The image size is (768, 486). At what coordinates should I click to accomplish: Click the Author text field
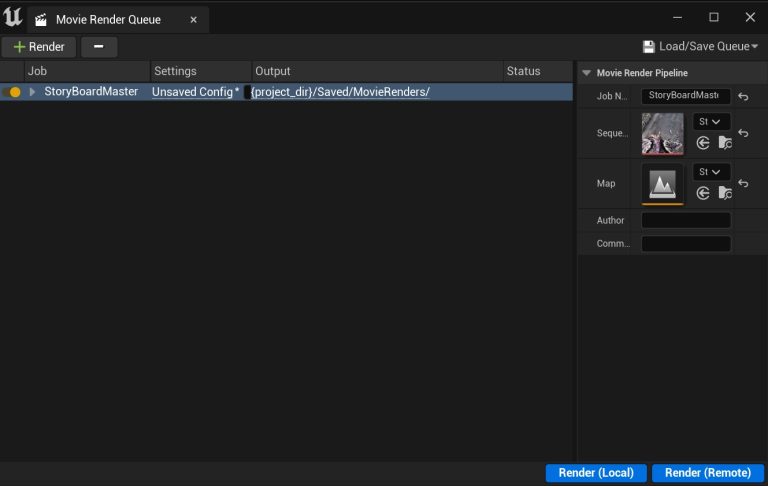coord(686,220)
